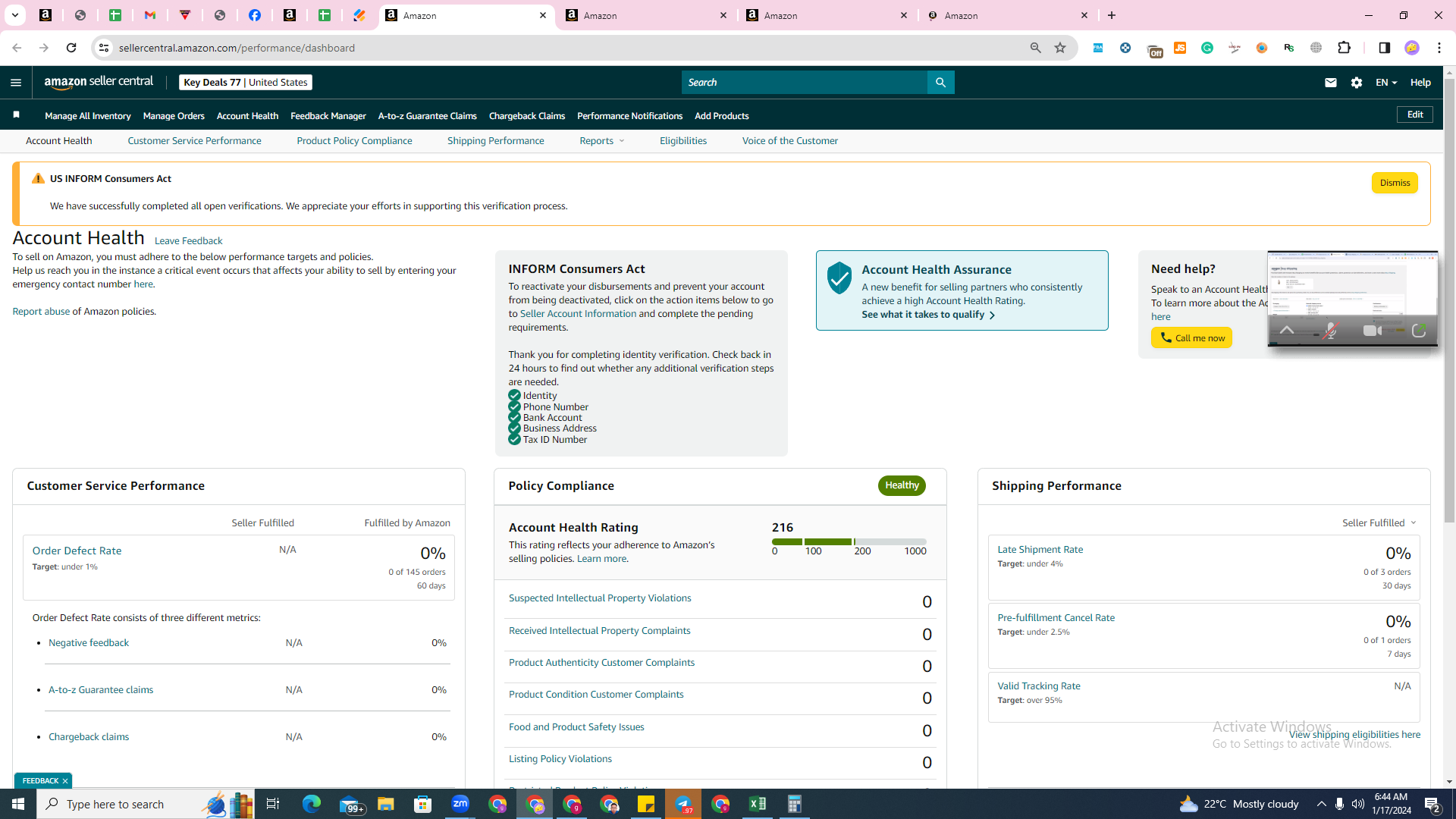Expand the Chrome tab search dropdown
This screenshot has height=819, width=1456.
pos(14,15)
